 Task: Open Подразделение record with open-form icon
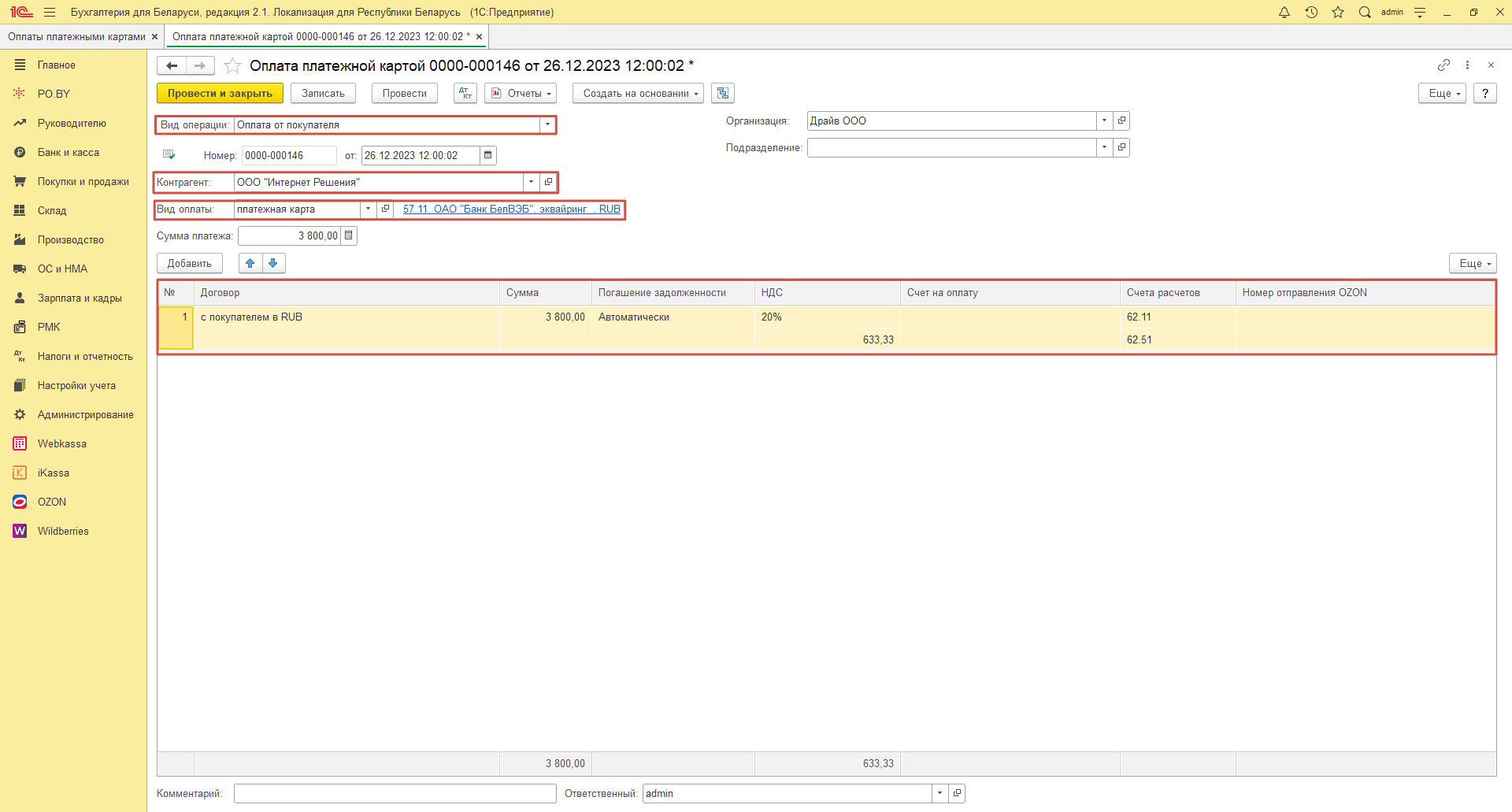[1121, 147]
